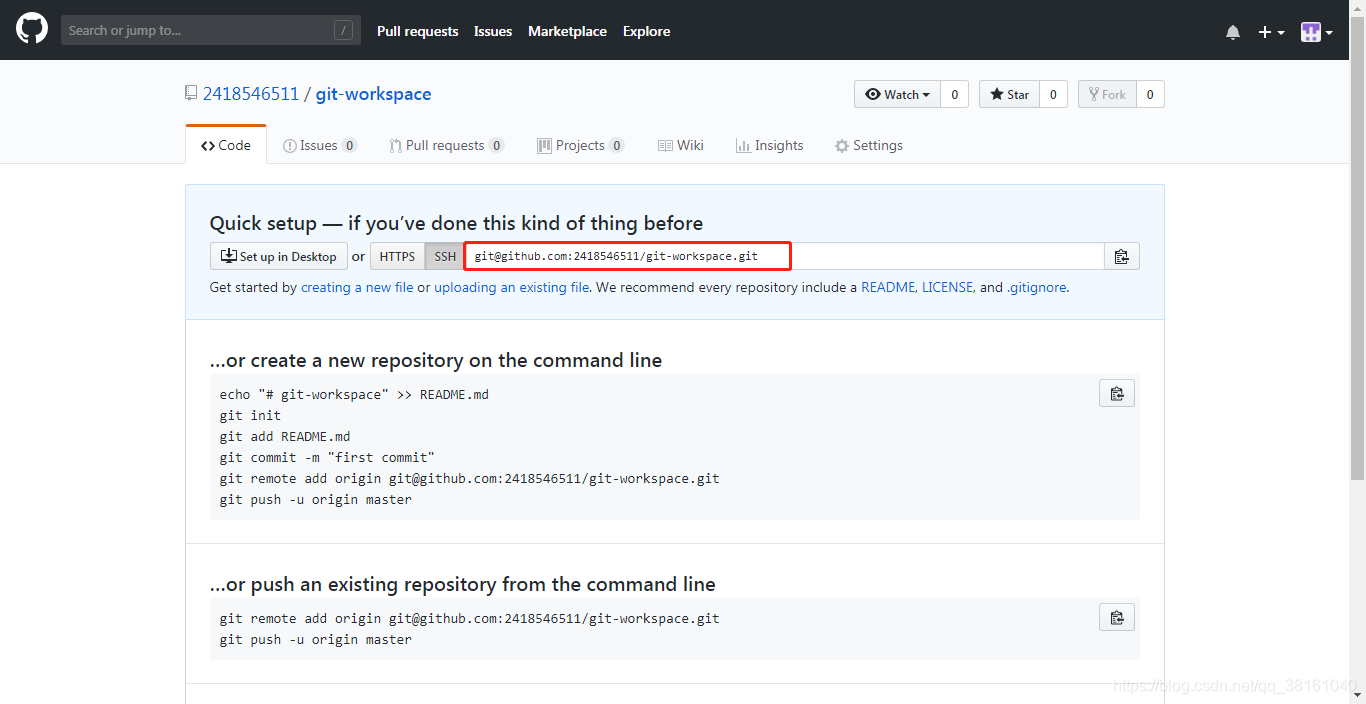Open owner 2418546511 profile link
The height and width of the screenshot is (704, 1366).
click(251, 94)
